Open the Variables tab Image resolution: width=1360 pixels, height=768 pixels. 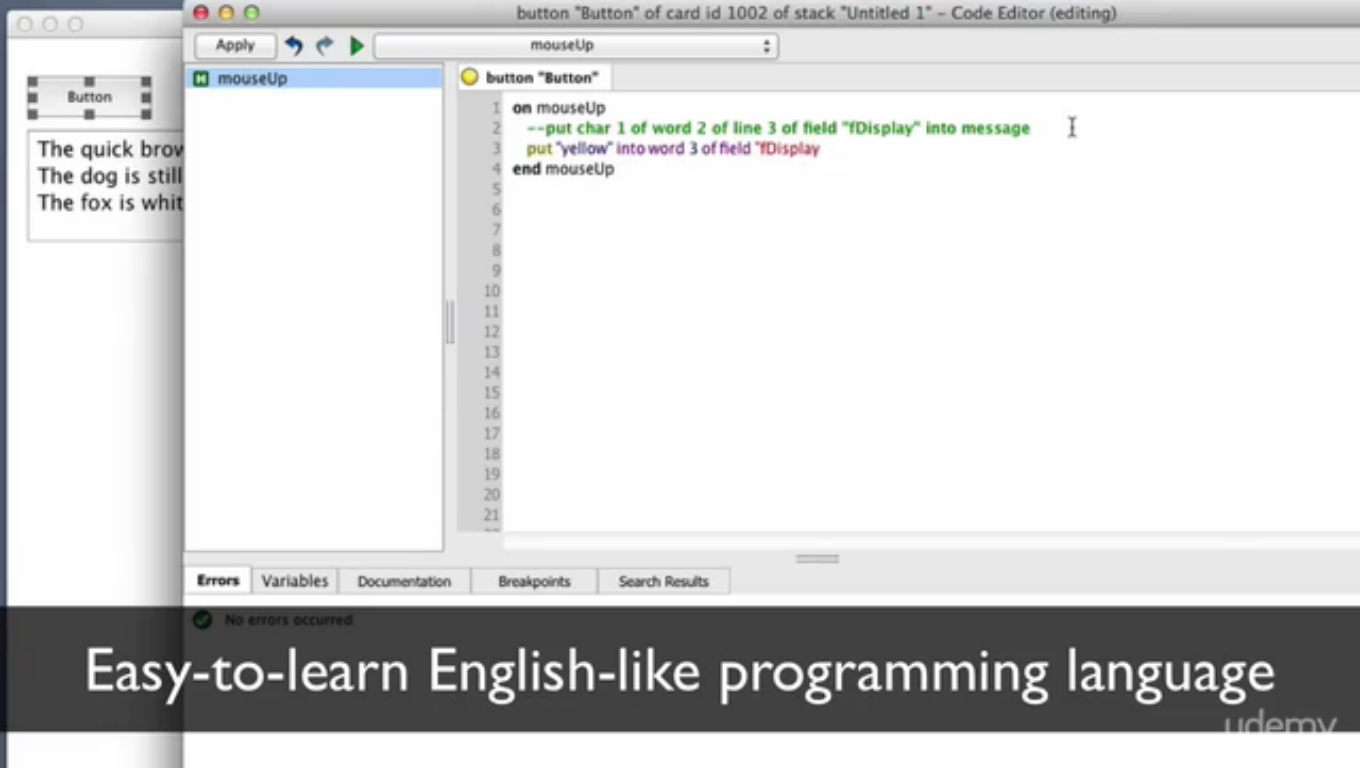pos(294,581)
